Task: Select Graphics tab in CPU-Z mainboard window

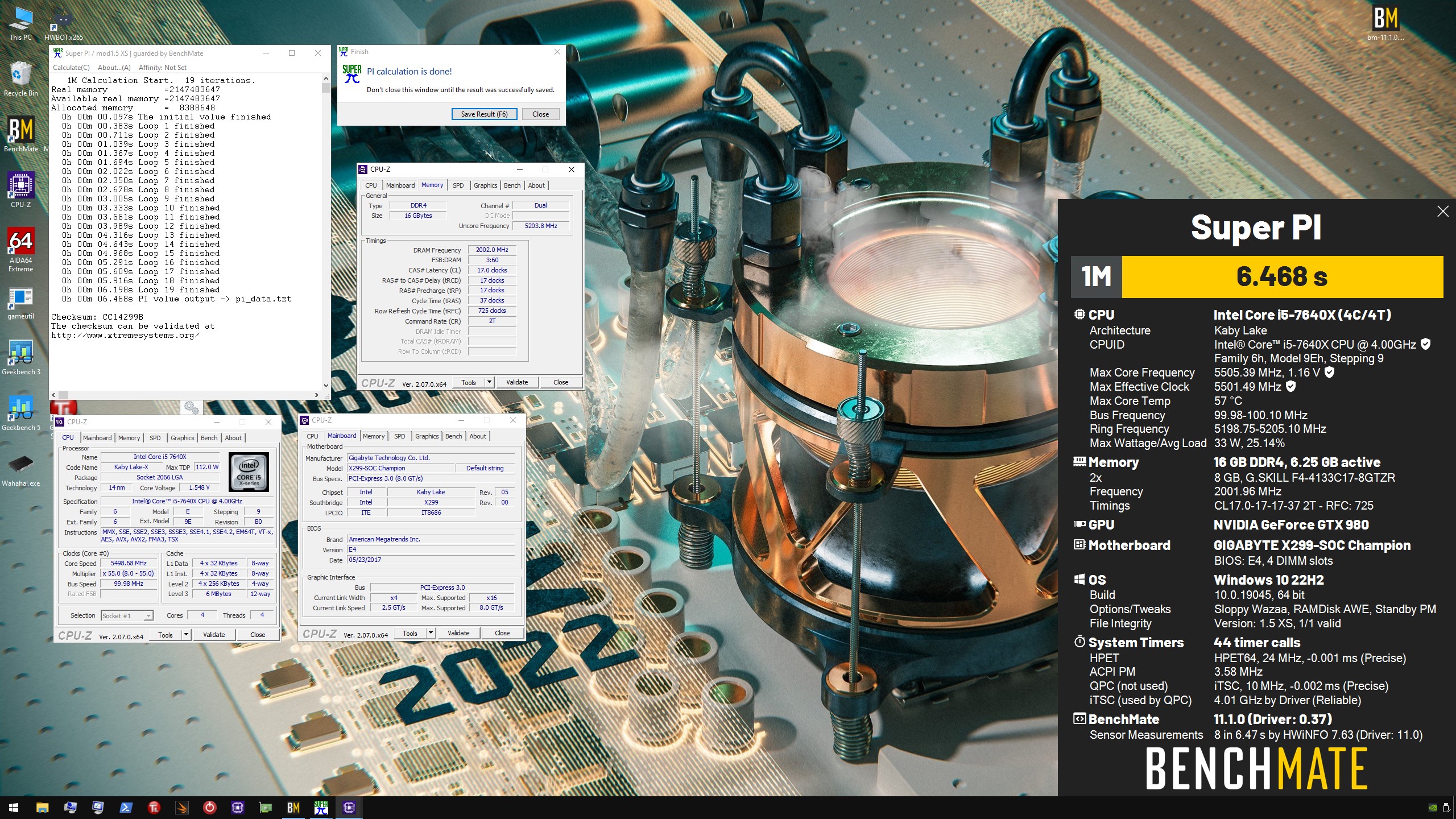Action: click(x=427, y=436)
